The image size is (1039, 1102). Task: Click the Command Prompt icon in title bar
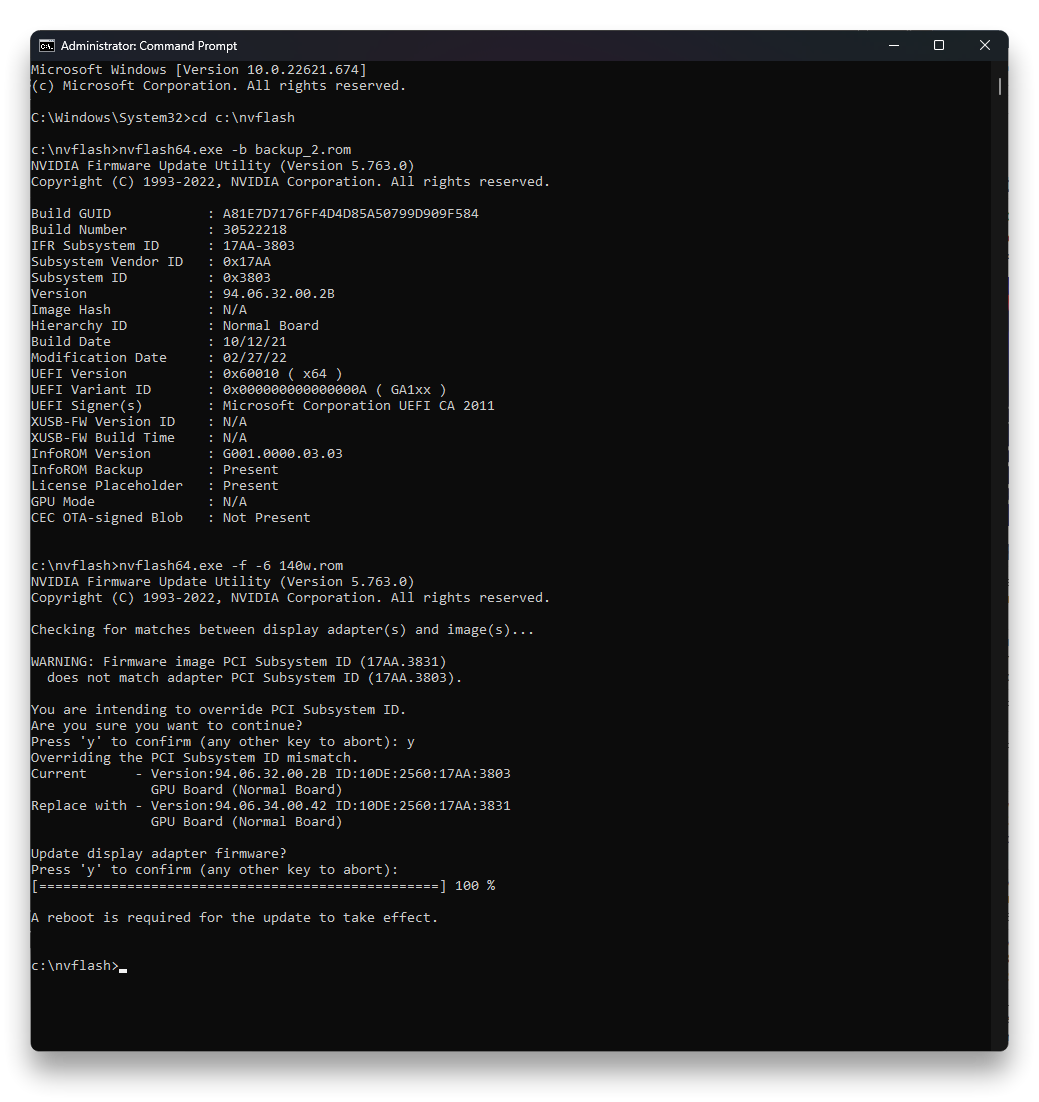(47, 46)
